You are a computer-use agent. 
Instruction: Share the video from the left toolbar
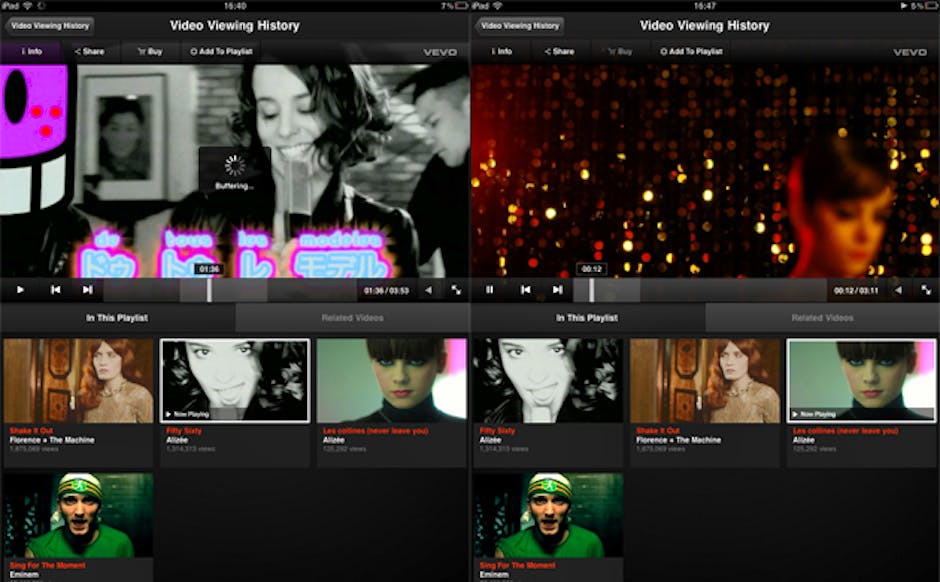[x=90, y=51]
